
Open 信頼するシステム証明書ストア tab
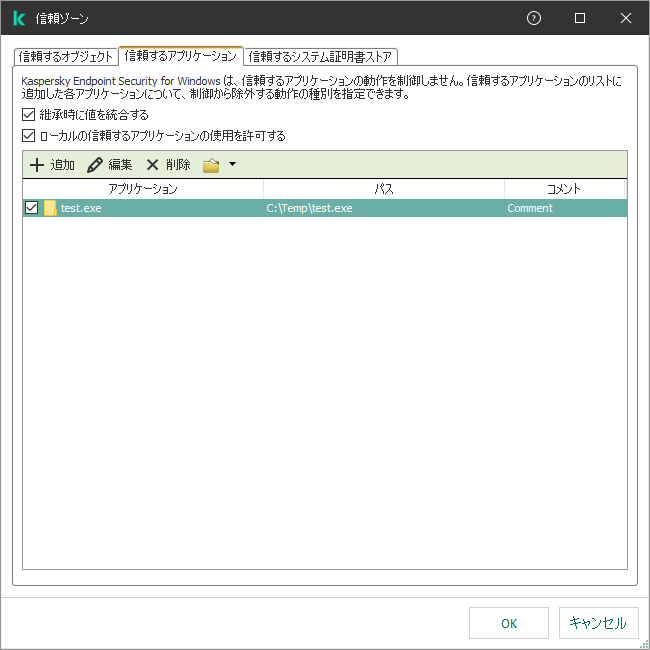tap(320, 57)
